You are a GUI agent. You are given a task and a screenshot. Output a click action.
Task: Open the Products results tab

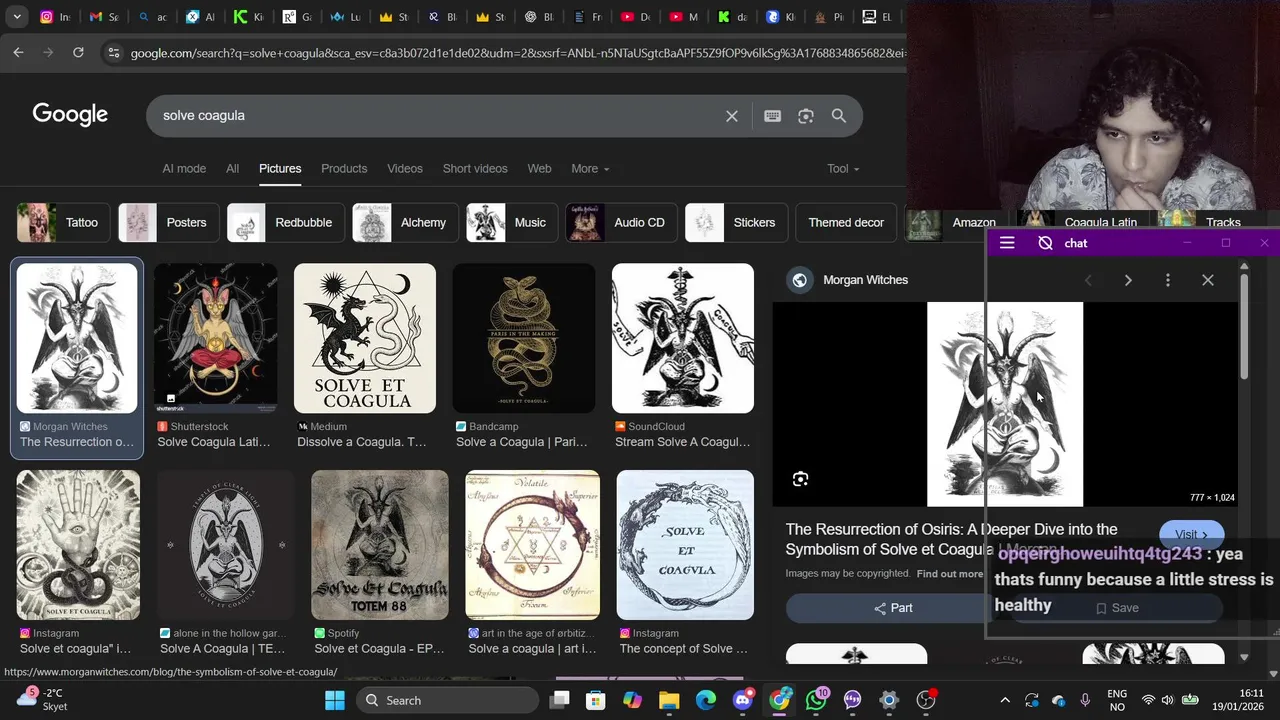pyautogui.click(x=344, y=168)
